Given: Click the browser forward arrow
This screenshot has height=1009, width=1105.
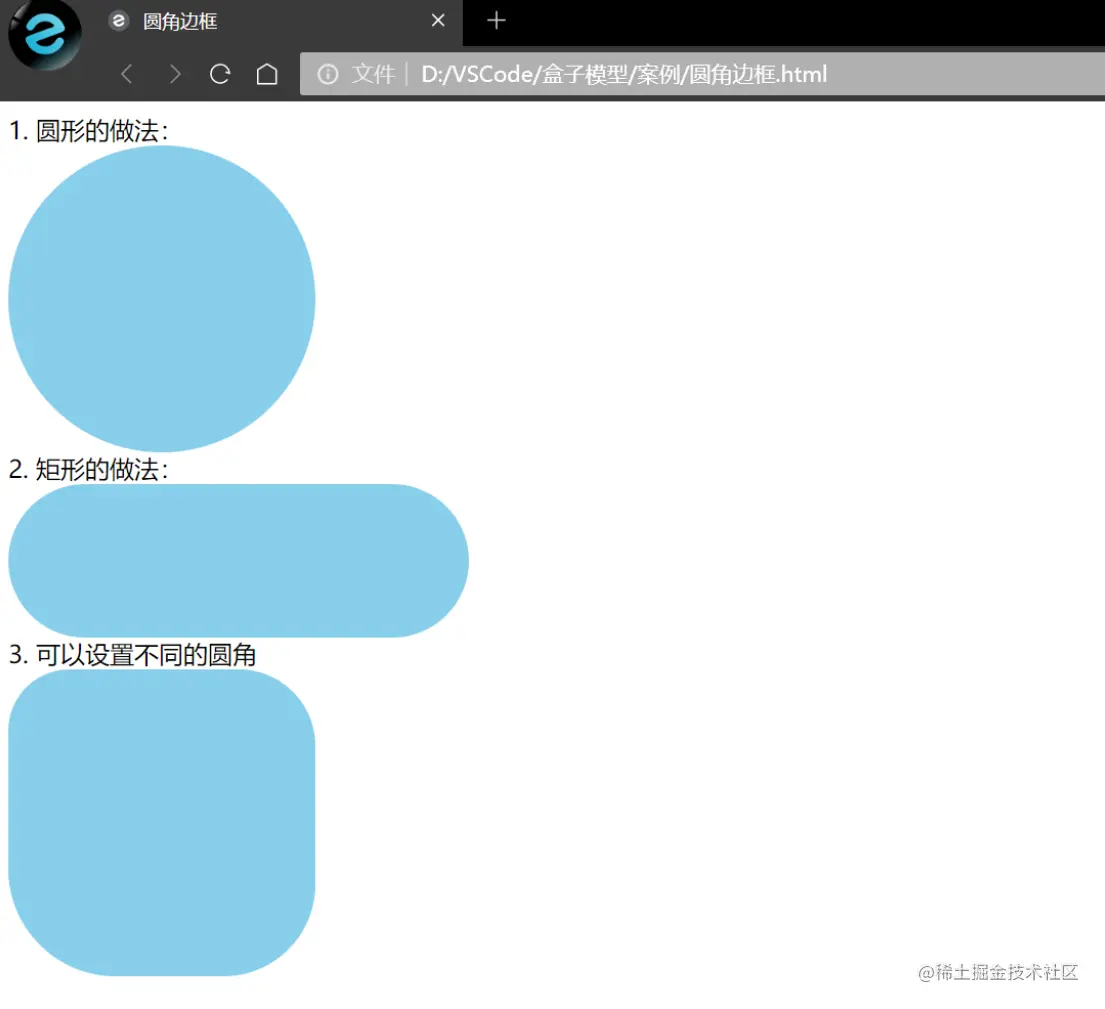Looking at the screenshot, I should (x=175, y=74).
